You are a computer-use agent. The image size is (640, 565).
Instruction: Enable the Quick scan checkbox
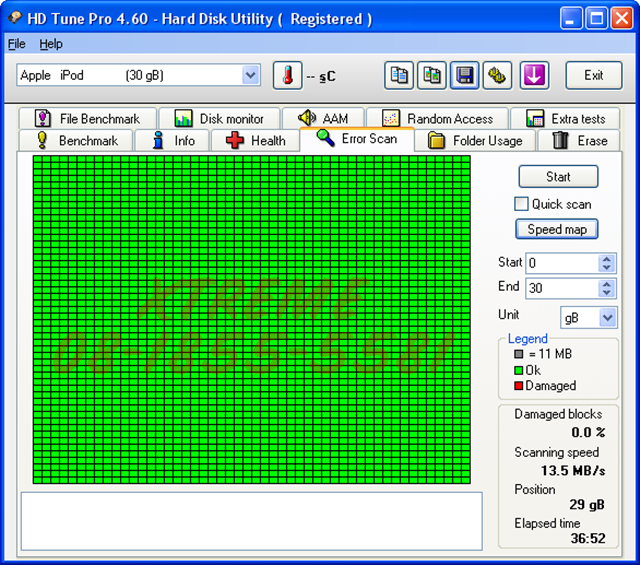pyautogui.click(x=521, y=204)
